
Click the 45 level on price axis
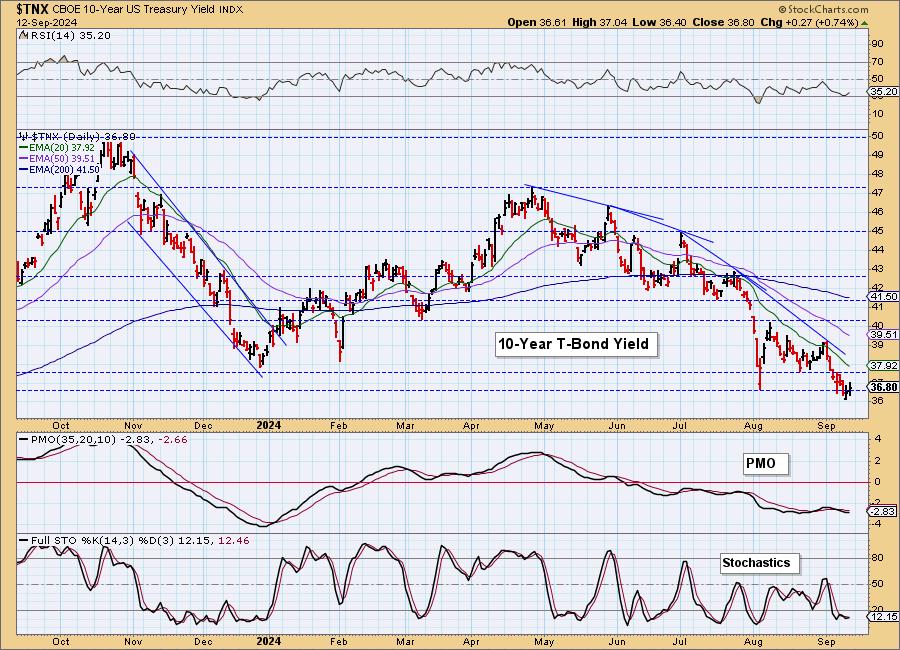[878, 230]
